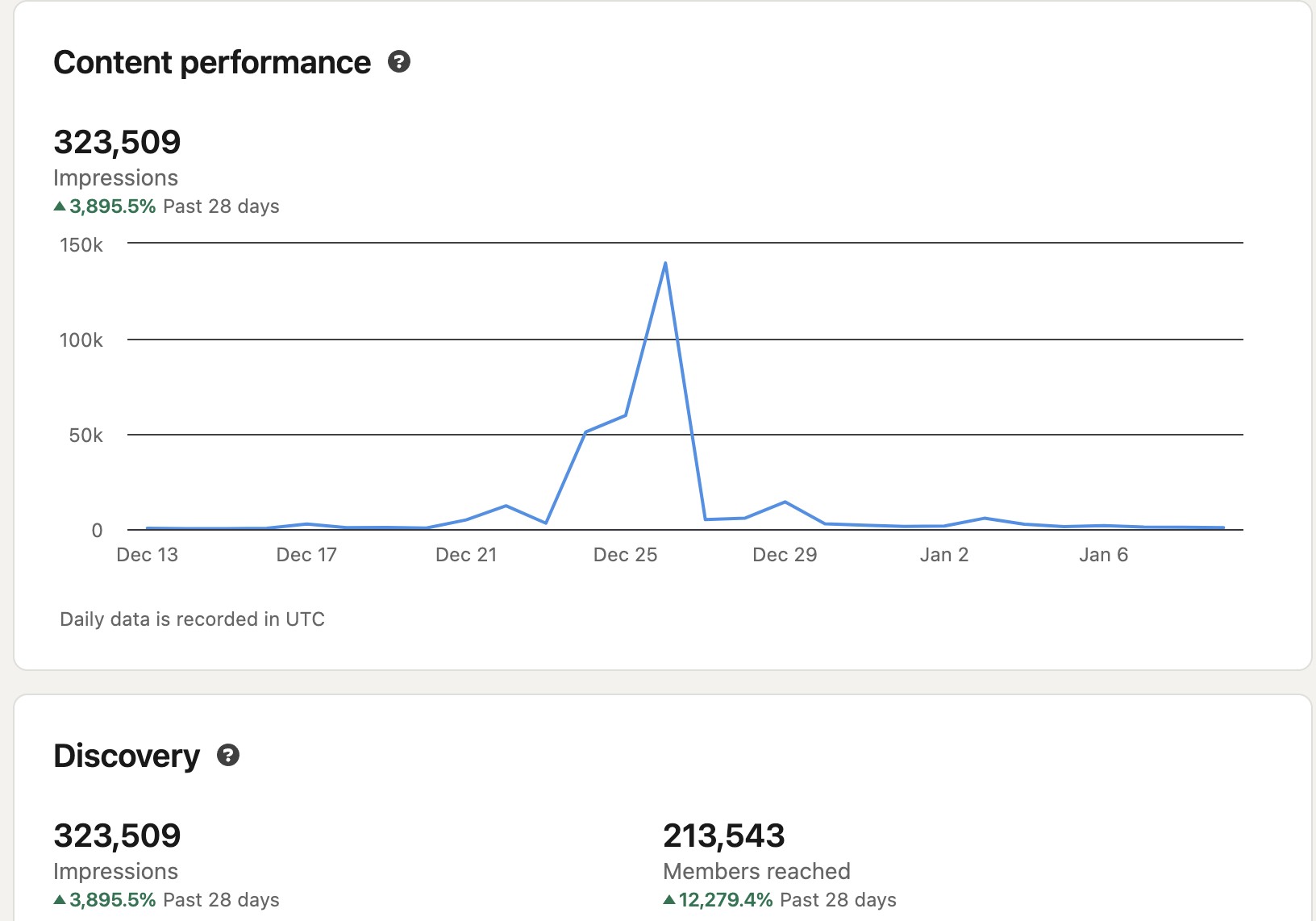This screenshot has width=1316, height=921.
Task: Click the 150k y-axis label
Action: (81, 245)
